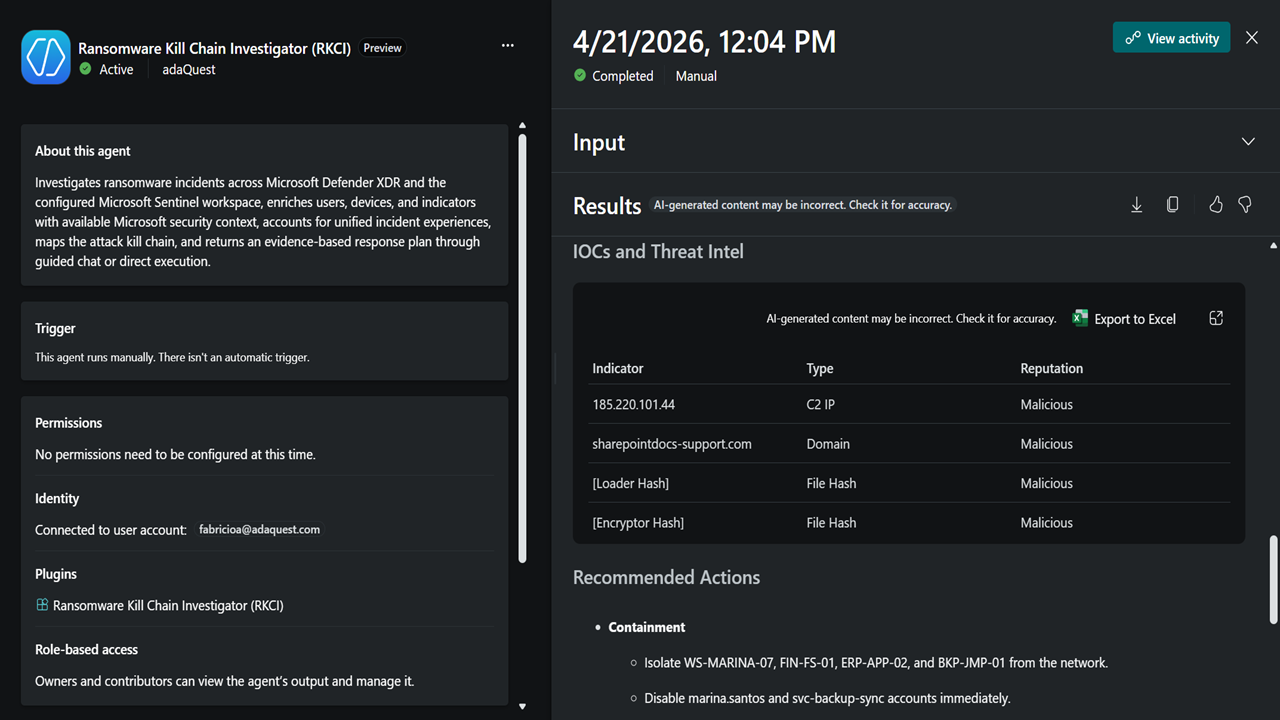Select the [Loader Hash] indicator cell
1280x720 pixels.
coord(630,483)
